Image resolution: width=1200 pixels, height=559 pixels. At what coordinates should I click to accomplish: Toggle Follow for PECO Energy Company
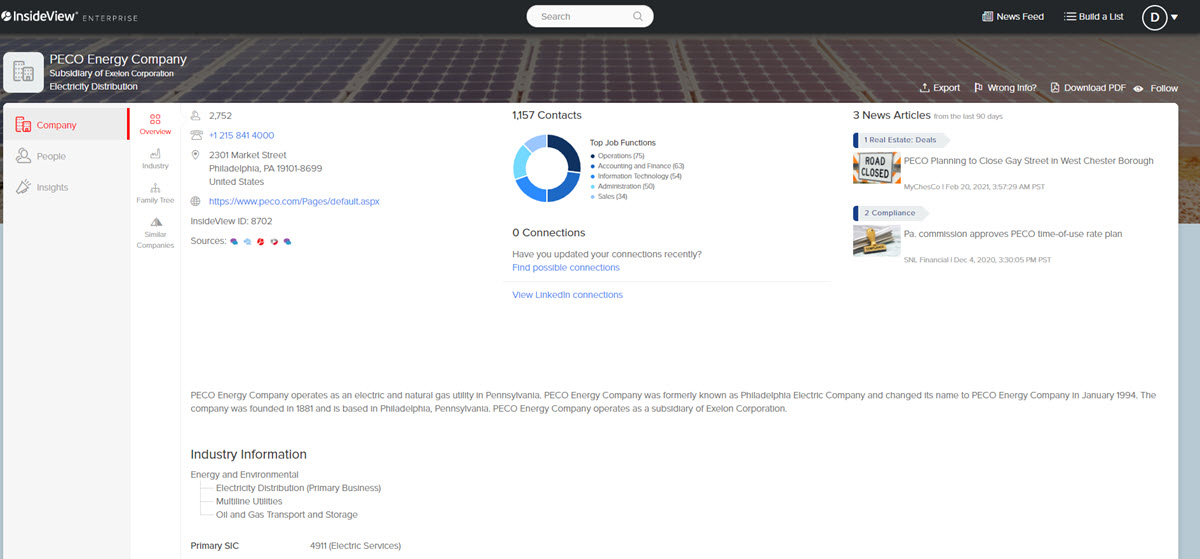click(1156, 88)
